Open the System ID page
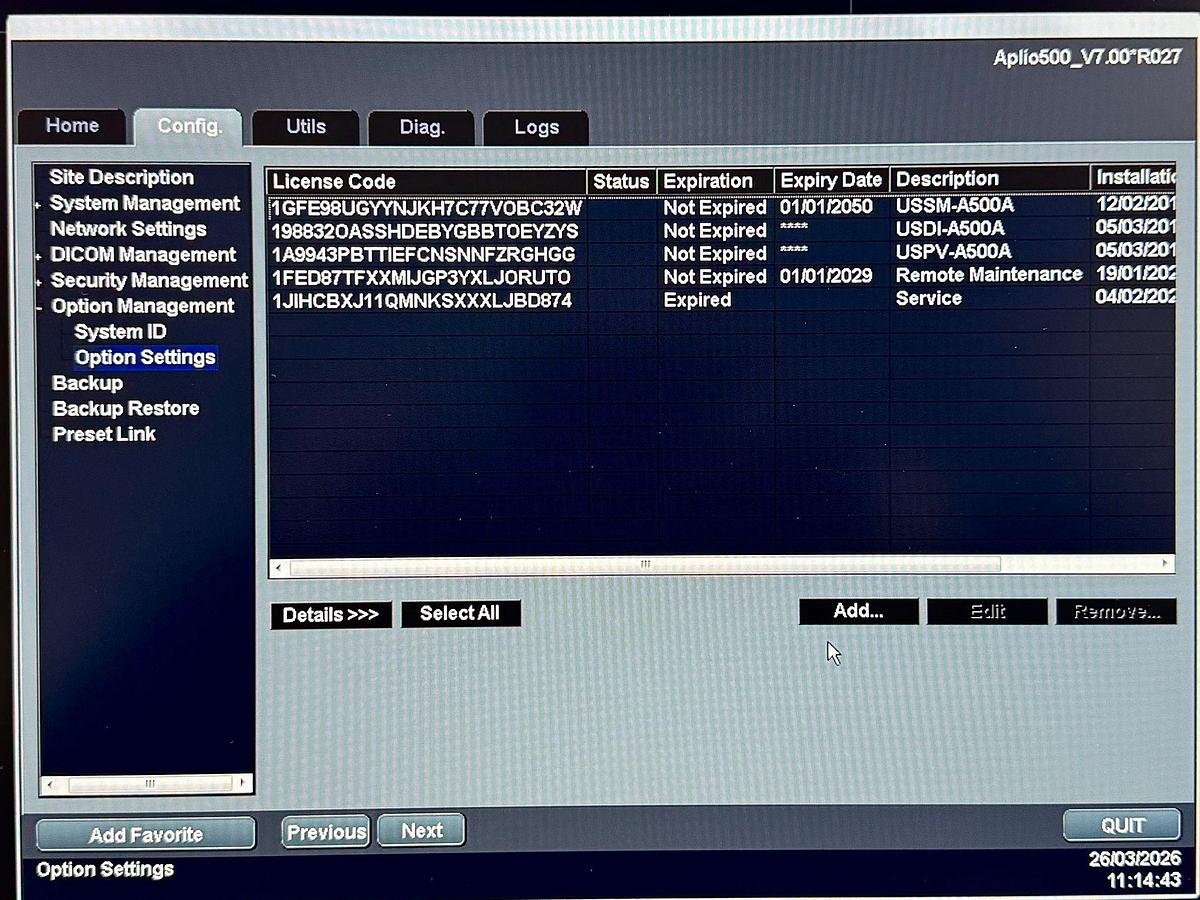The width and height of the screenshot is (1200, 900). pyautogui.click(x=119, y=331)
